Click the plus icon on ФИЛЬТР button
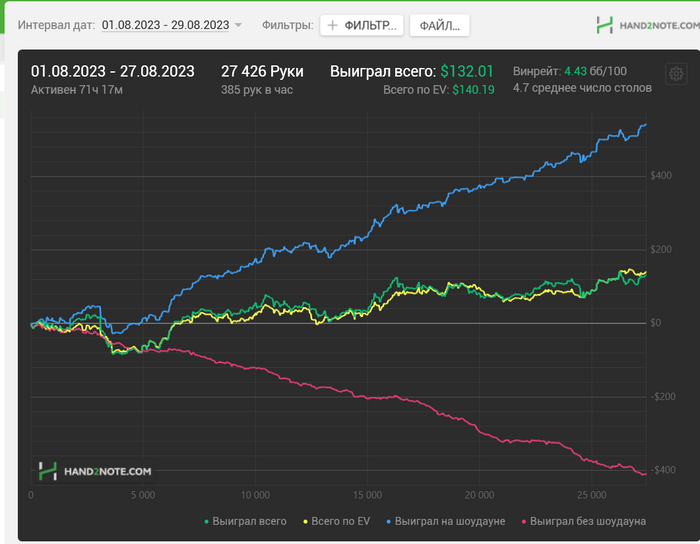700x544 pixels. tap(332, 25)
